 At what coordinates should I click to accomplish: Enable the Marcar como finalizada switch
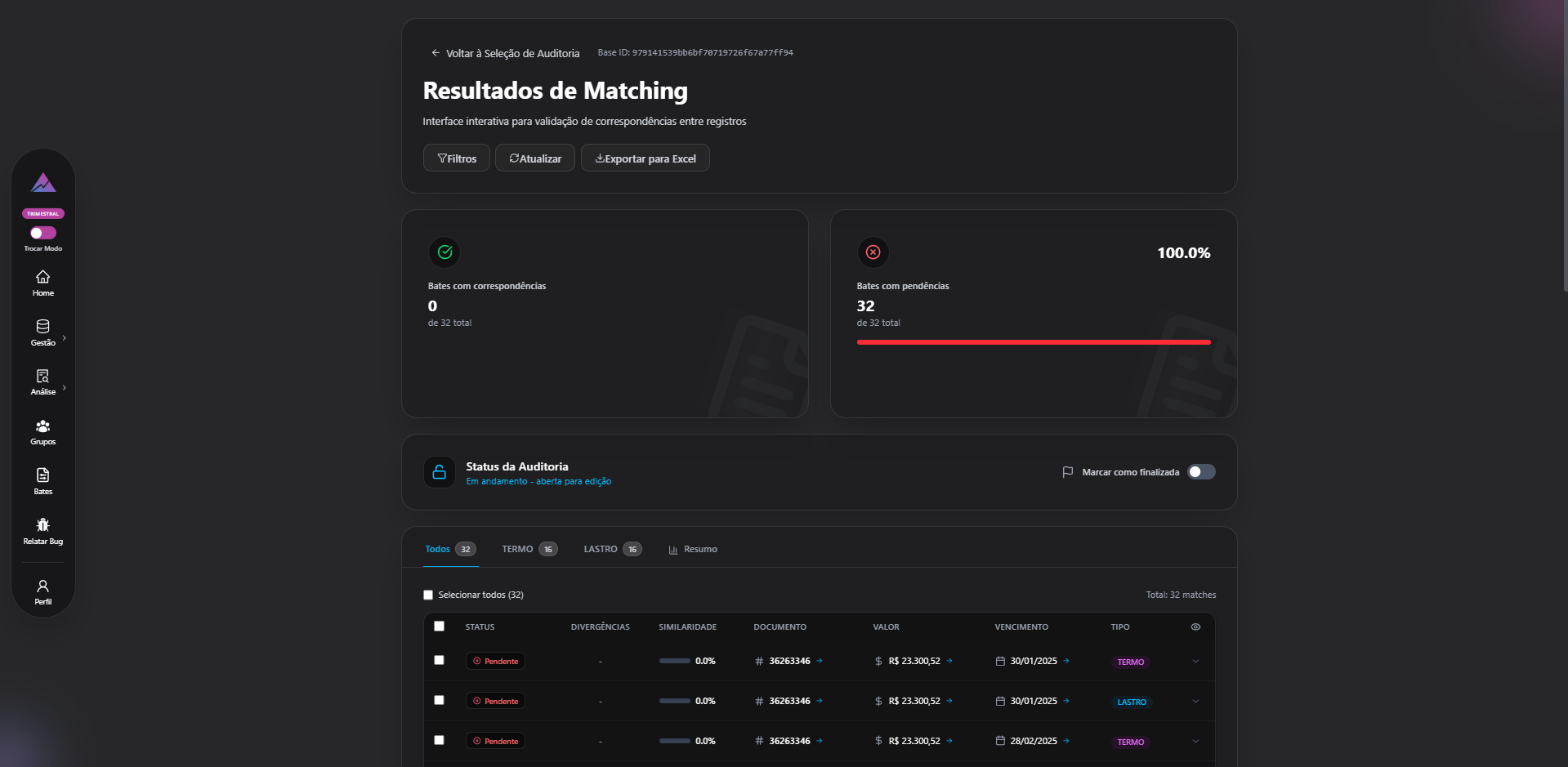1201,472
